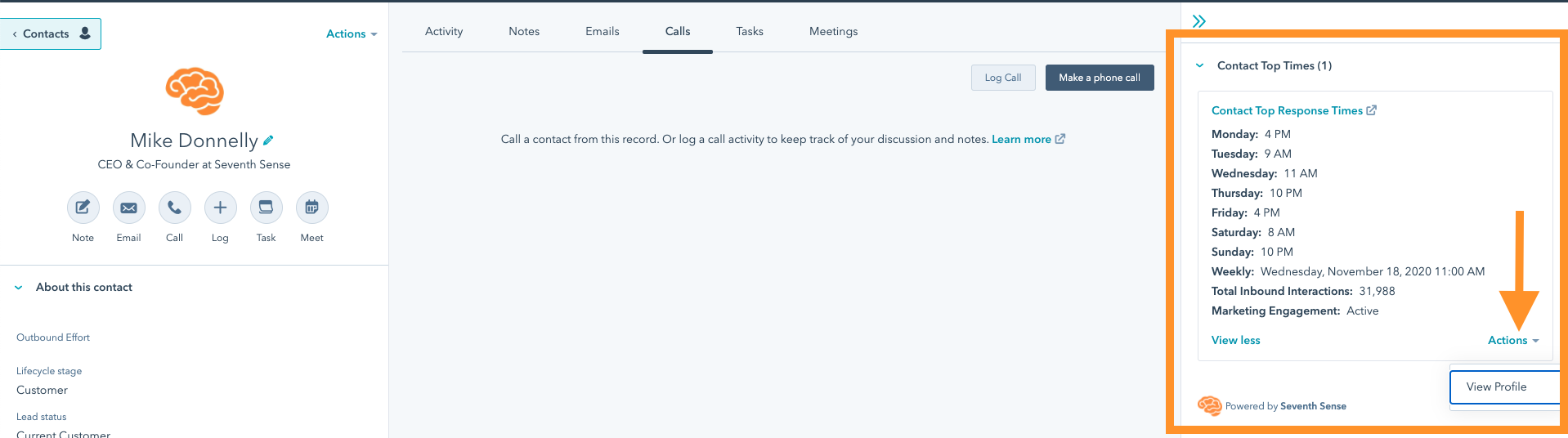Image resolution: width=1568 pixels, height=438 pixels.
Task: Click the Mike Donnelly contact name
Action: click(x=194, y=141)
